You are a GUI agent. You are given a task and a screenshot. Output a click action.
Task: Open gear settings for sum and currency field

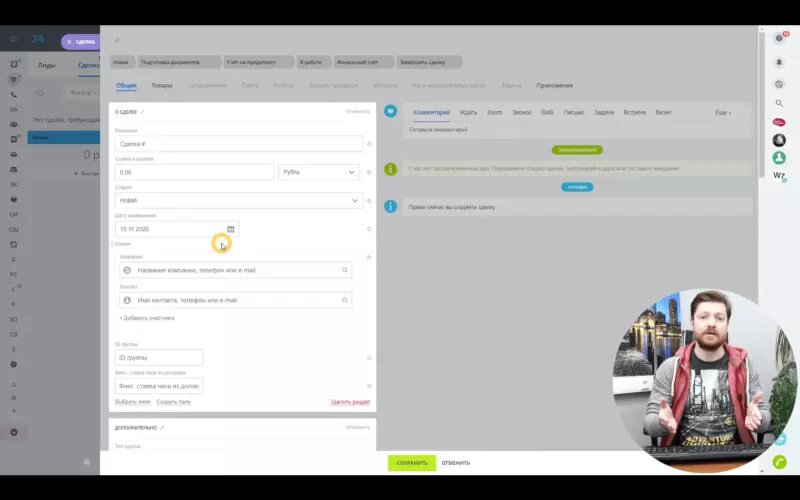(x=369, y=172)
